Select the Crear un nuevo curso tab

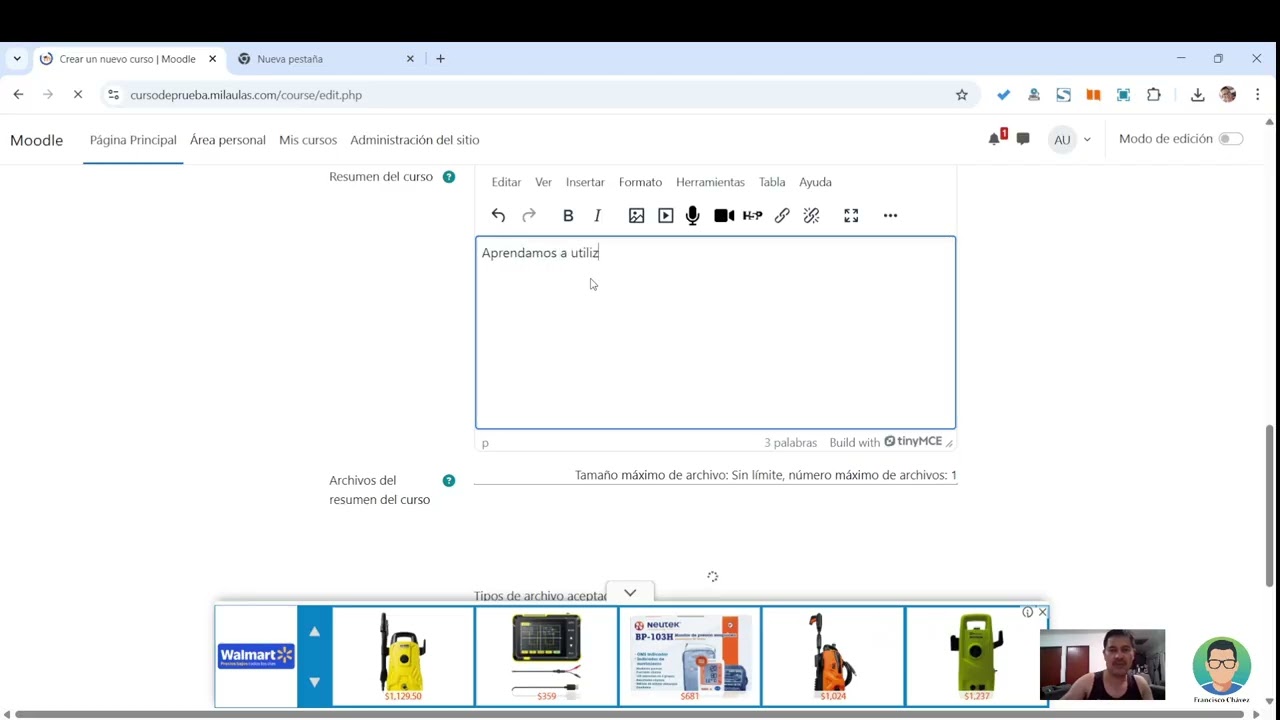(x=127, y=59)
